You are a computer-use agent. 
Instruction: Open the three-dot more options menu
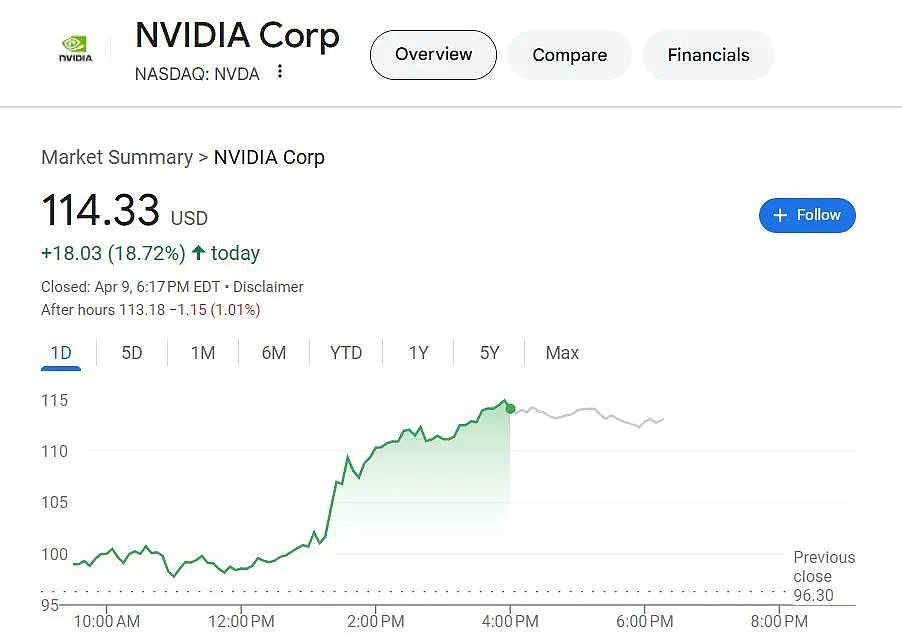[280, 71]
